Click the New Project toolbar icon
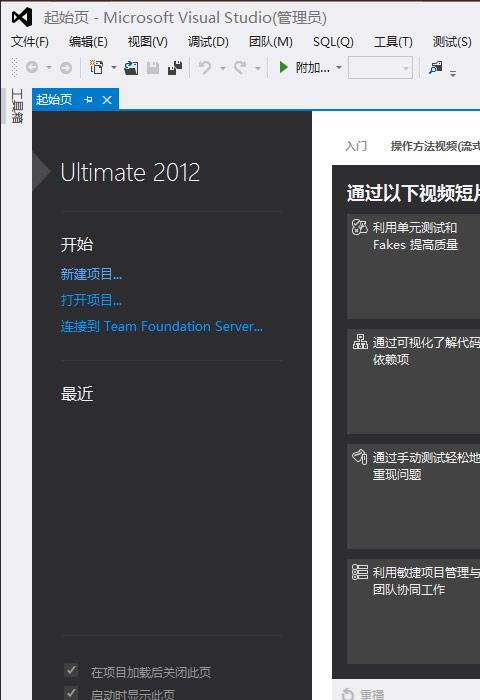Viewport: 480px width, 700px height. pos(96,67)
